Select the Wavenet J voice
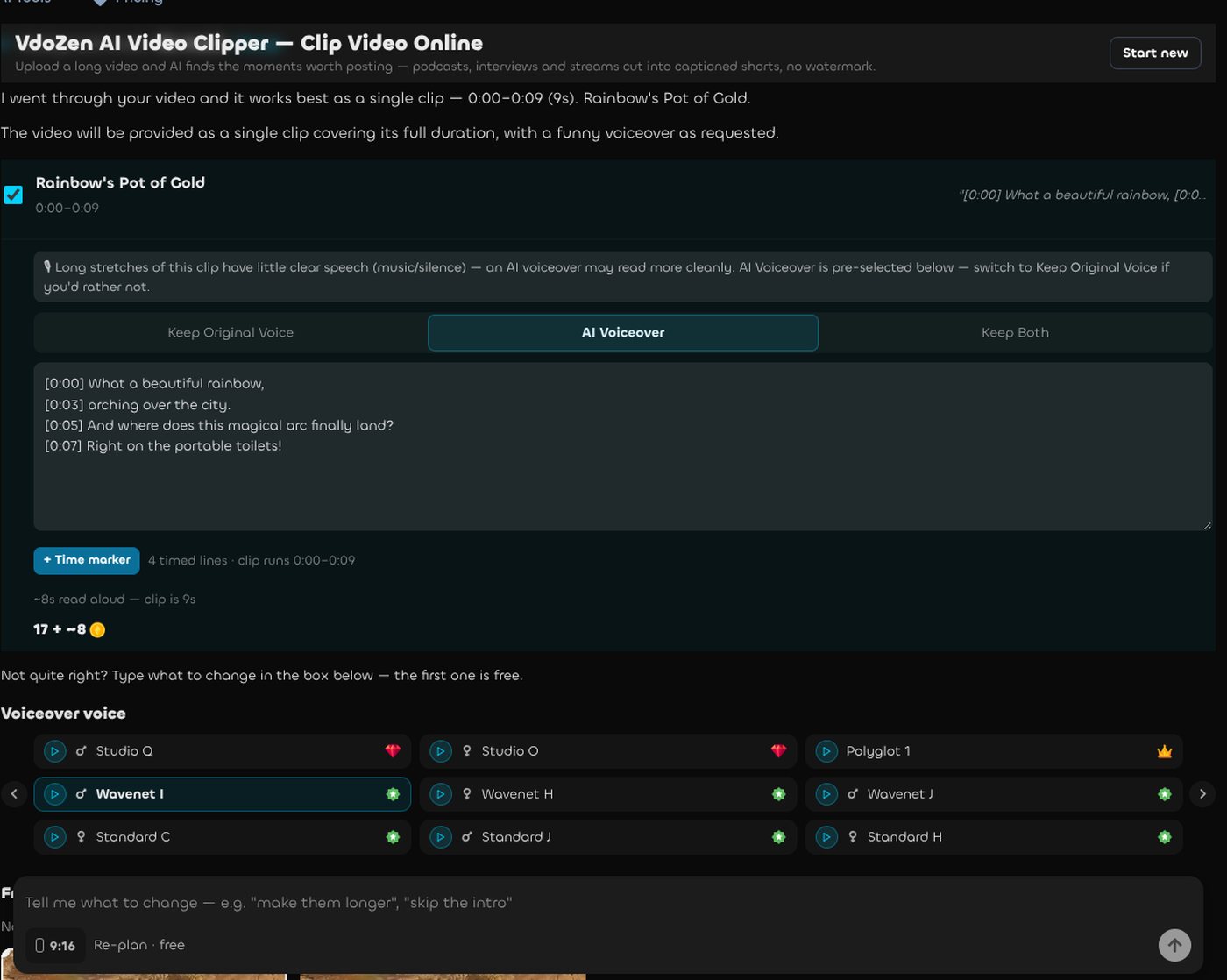 click(x=994, y=794)
